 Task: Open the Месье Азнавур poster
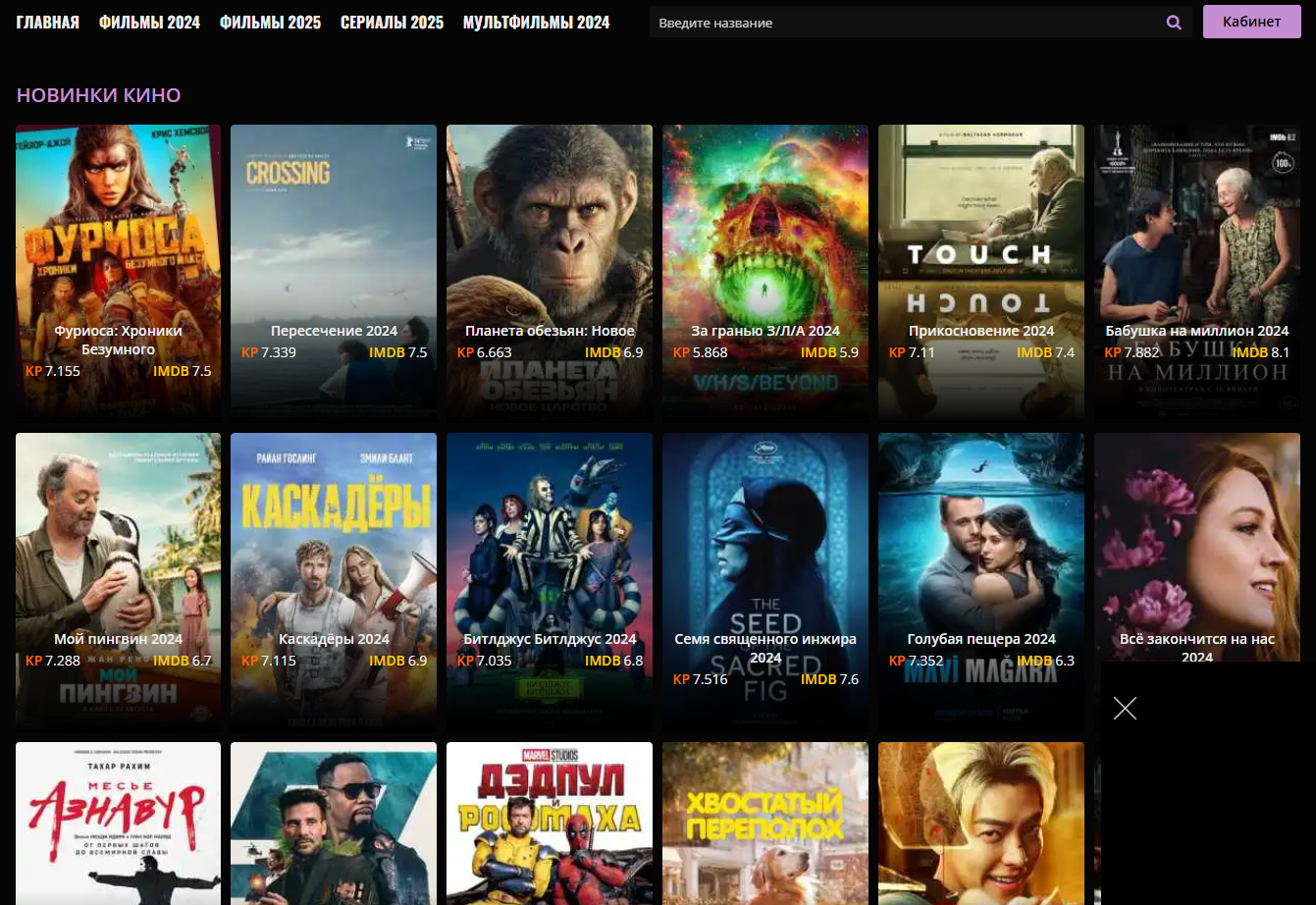118,824
